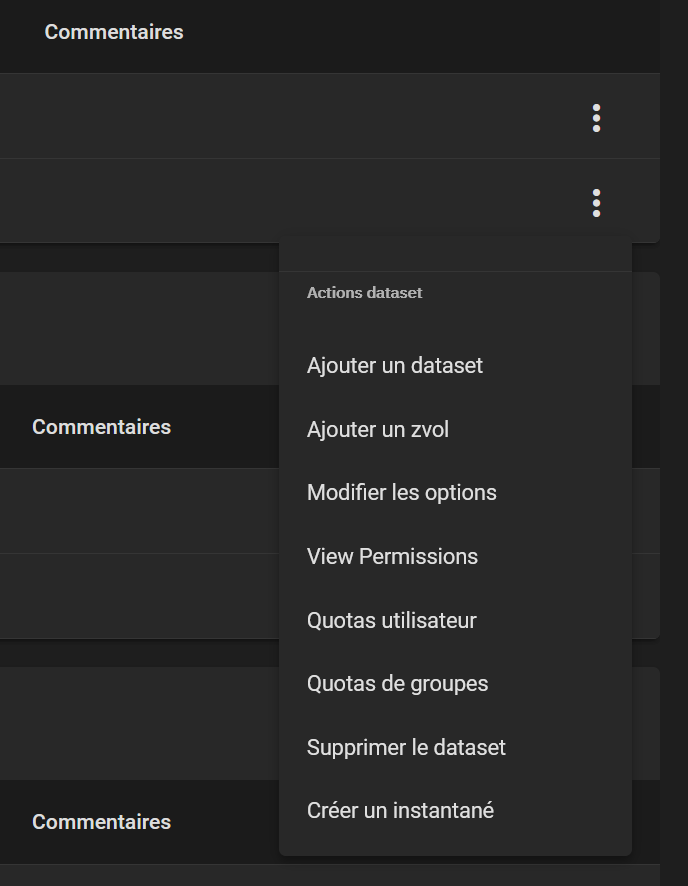
Task: Click second row beneath the middle Commentaires header
Action: (140, 596)
